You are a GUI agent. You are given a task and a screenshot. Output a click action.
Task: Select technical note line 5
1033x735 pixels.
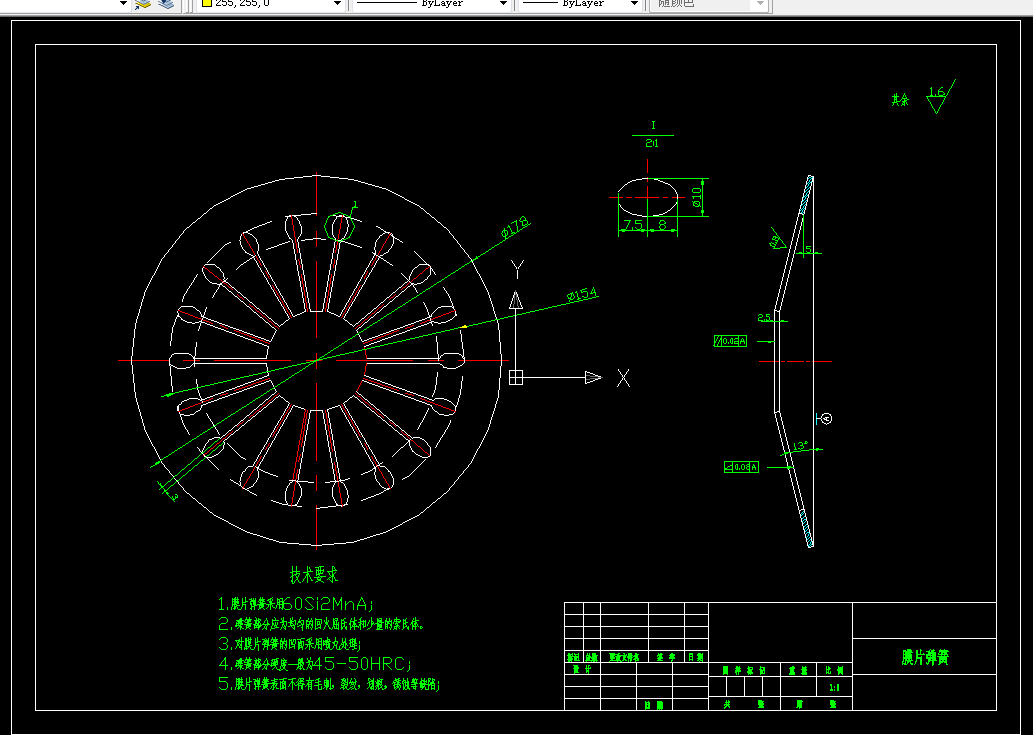[329, 684]
